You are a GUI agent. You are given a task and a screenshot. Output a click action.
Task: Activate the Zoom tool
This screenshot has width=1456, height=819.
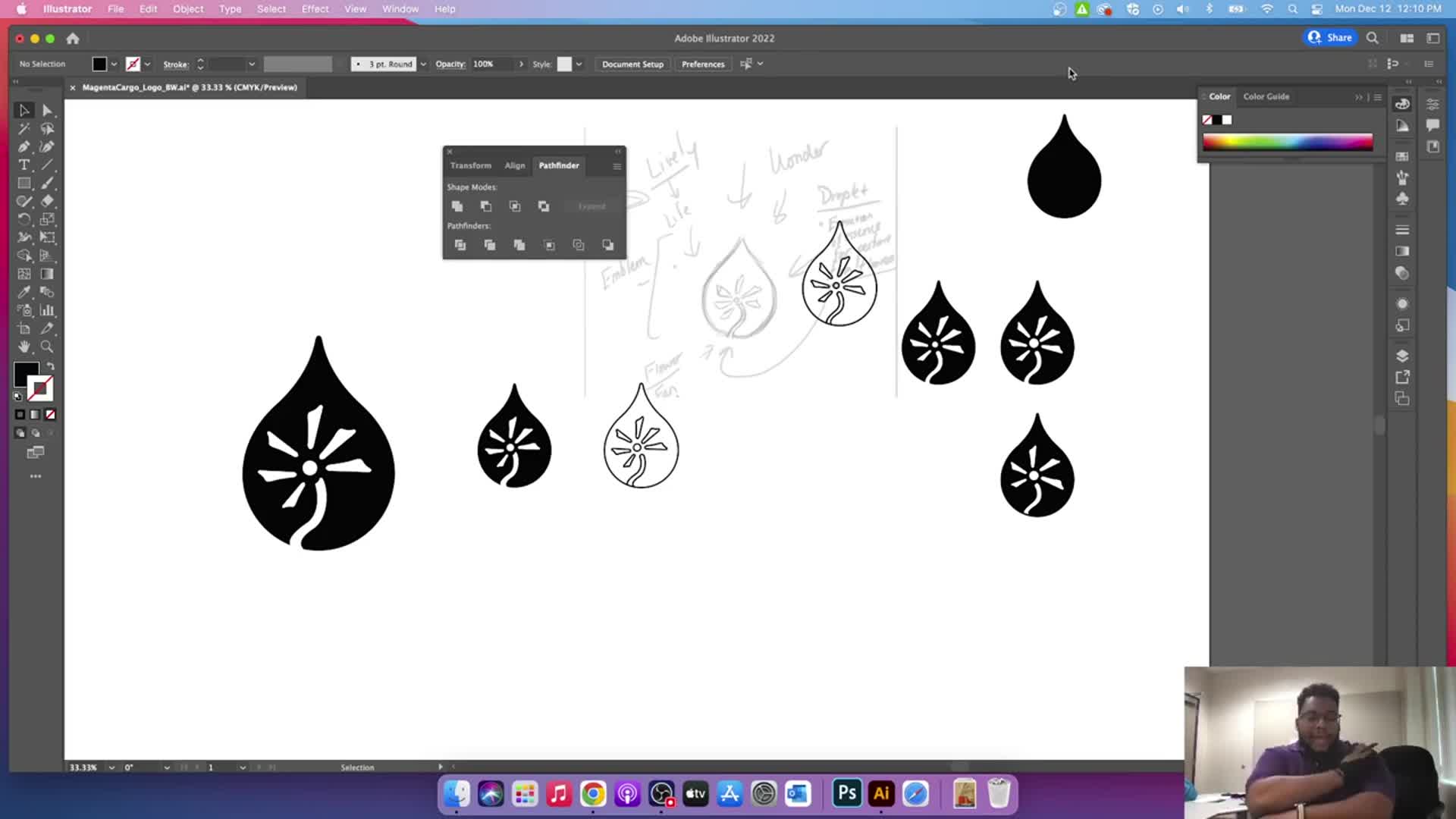tap(47, 347)
